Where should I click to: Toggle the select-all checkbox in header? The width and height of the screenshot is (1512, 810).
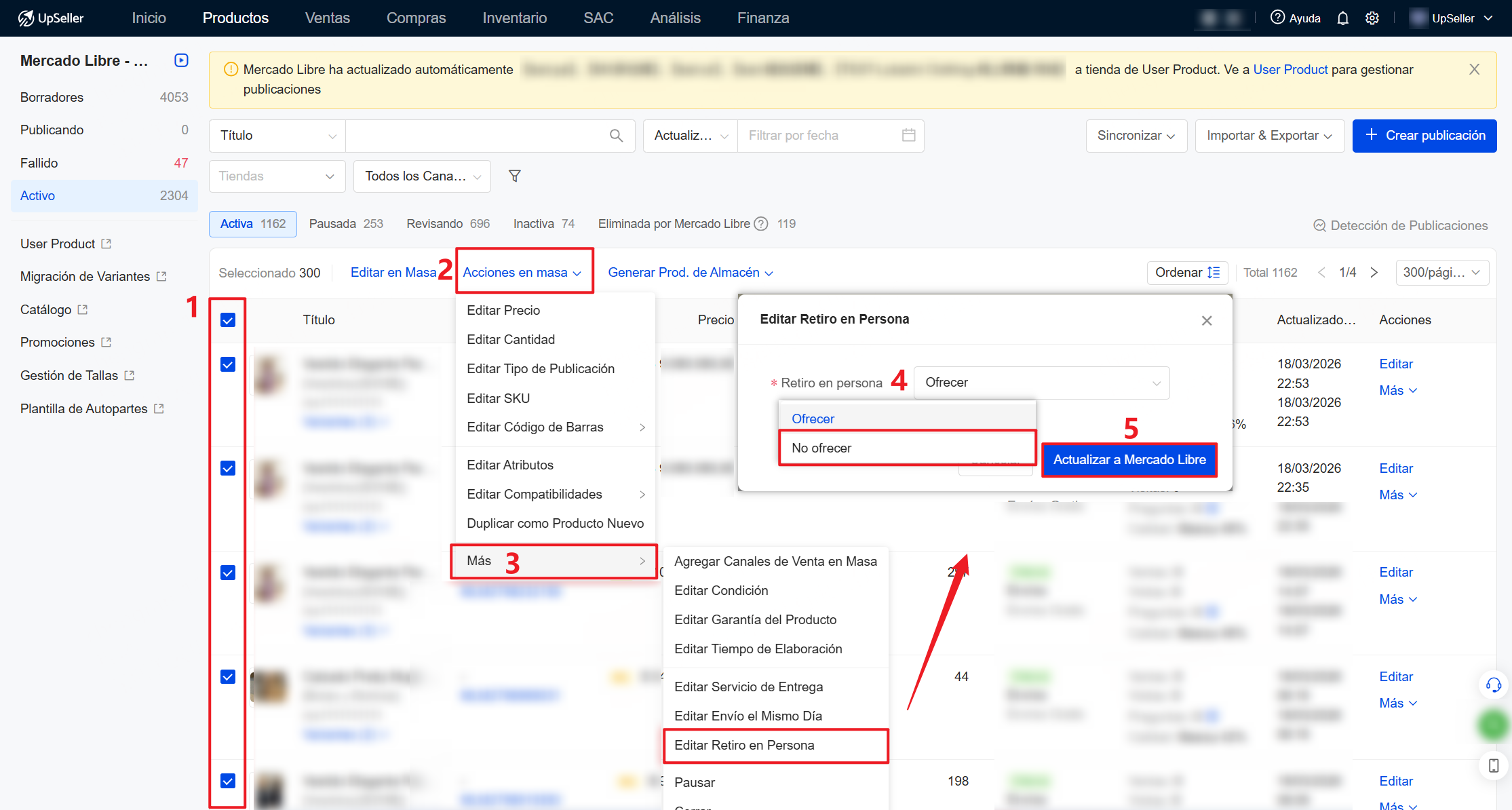pyautogui.click(x=228, y=320)
